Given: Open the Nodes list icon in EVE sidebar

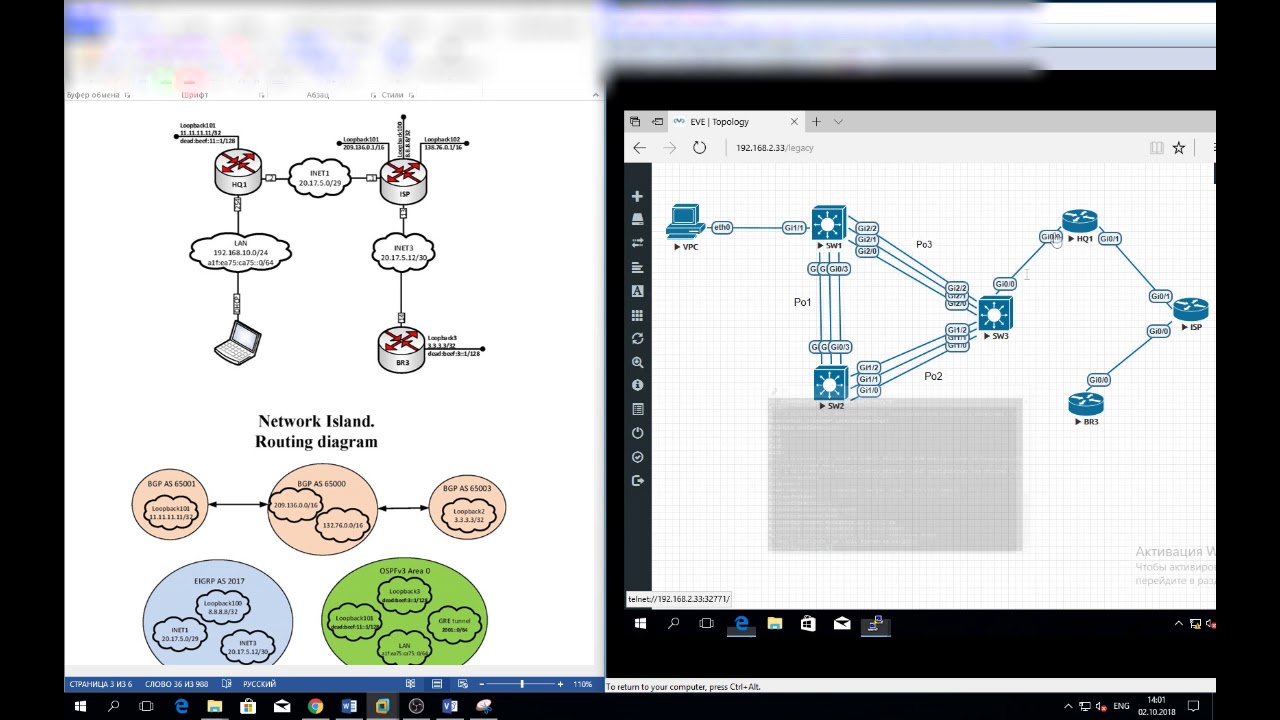Looking at the screenshot, I should (x=638, y=219).
